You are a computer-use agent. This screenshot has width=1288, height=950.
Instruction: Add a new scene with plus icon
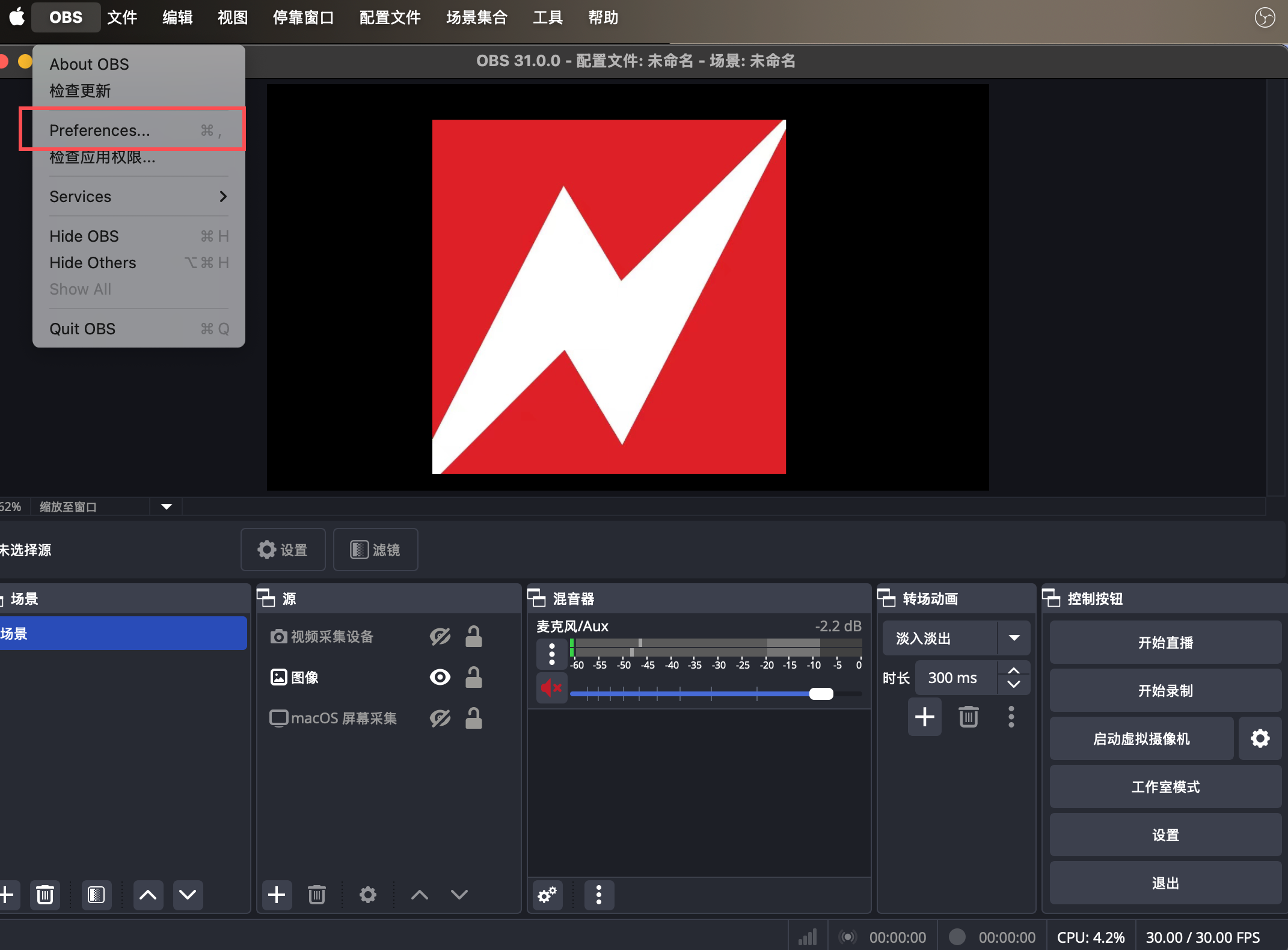point(7,895)
